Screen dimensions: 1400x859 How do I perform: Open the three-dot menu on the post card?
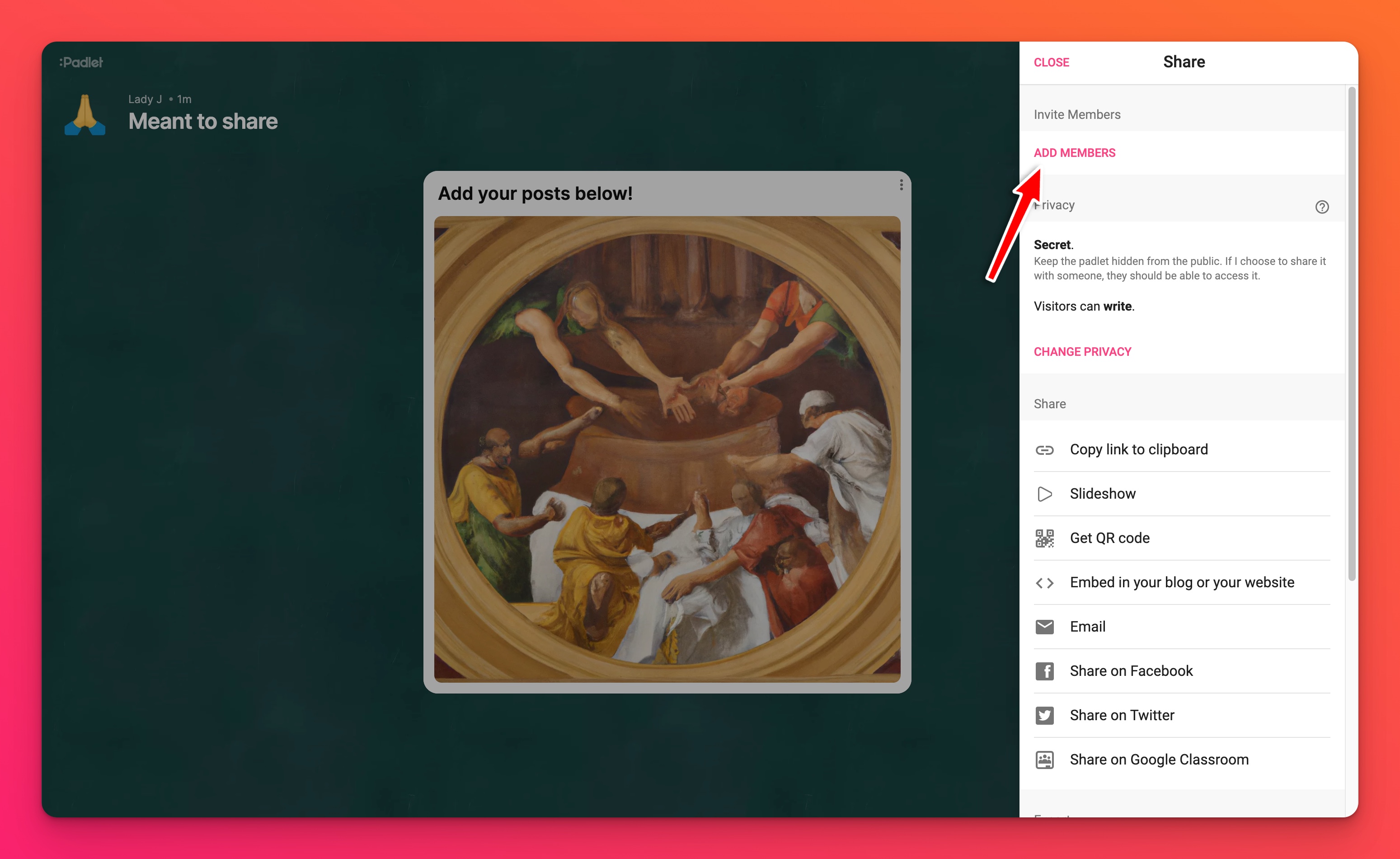pos(901,185)
